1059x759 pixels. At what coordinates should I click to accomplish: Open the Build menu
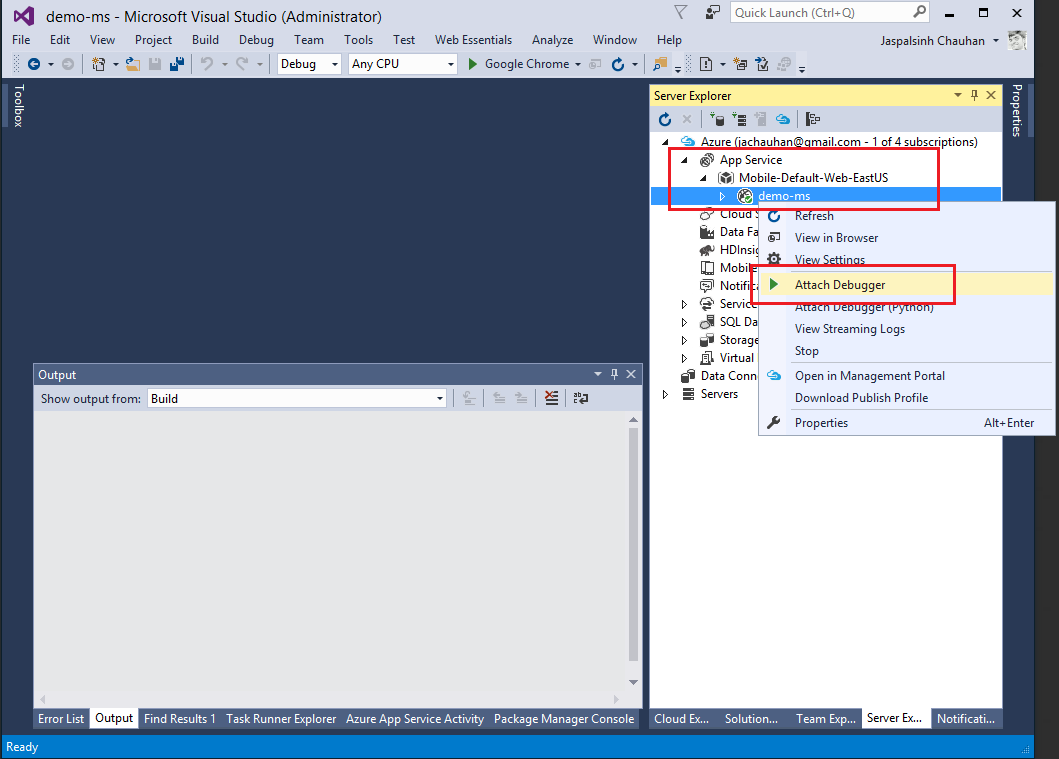[x=205, y=40]
